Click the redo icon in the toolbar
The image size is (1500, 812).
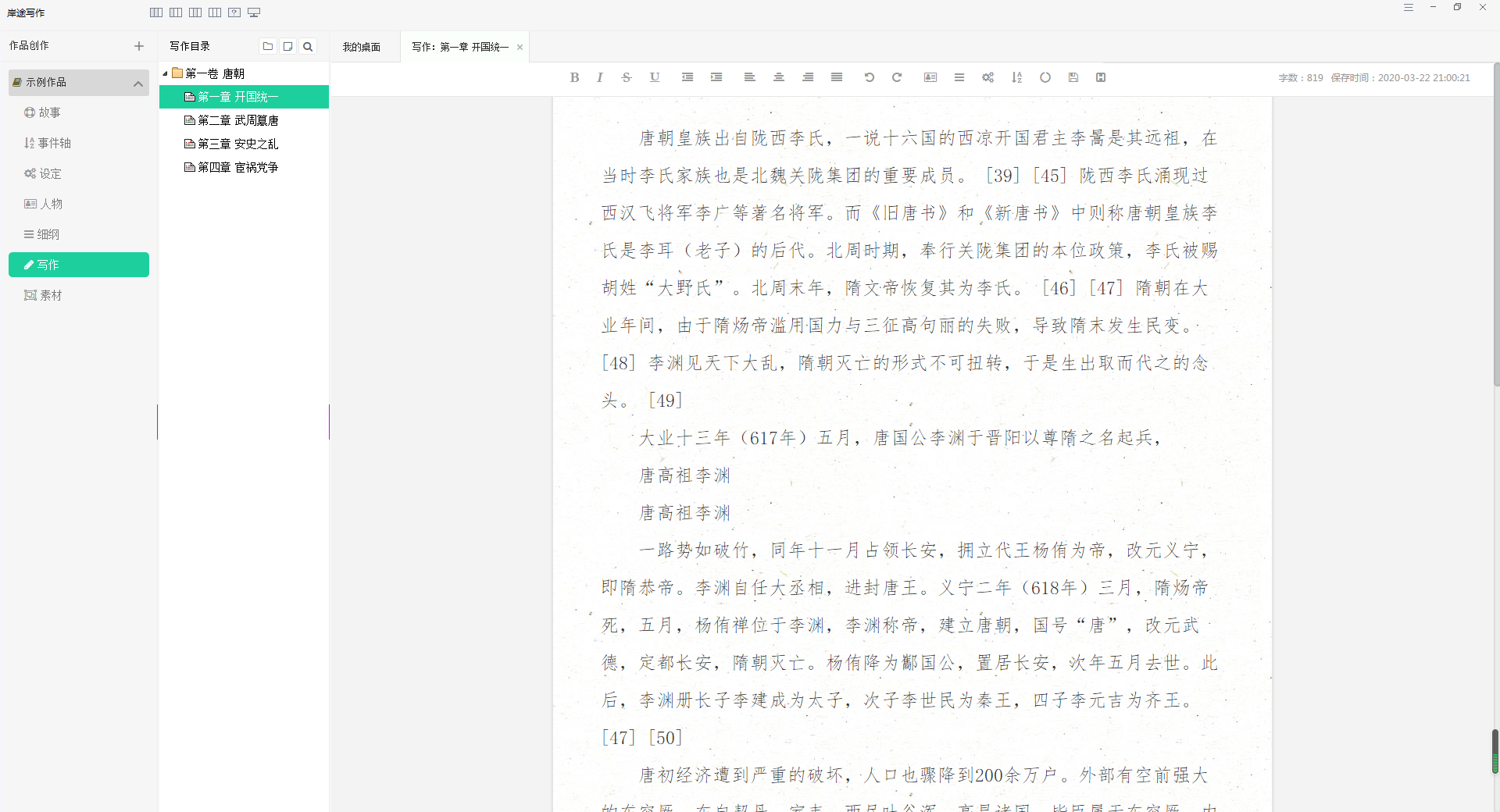click(x=897, y=77)
